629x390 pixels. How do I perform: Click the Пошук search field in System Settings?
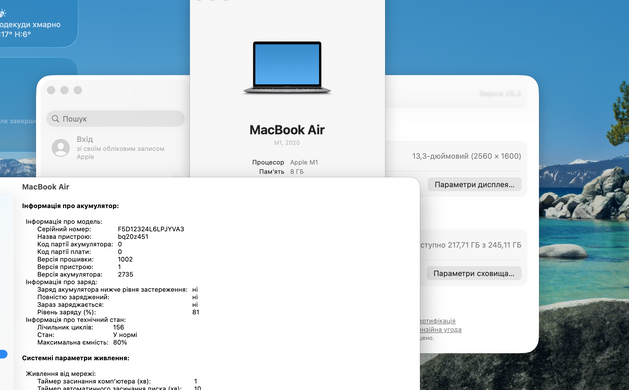116,119
